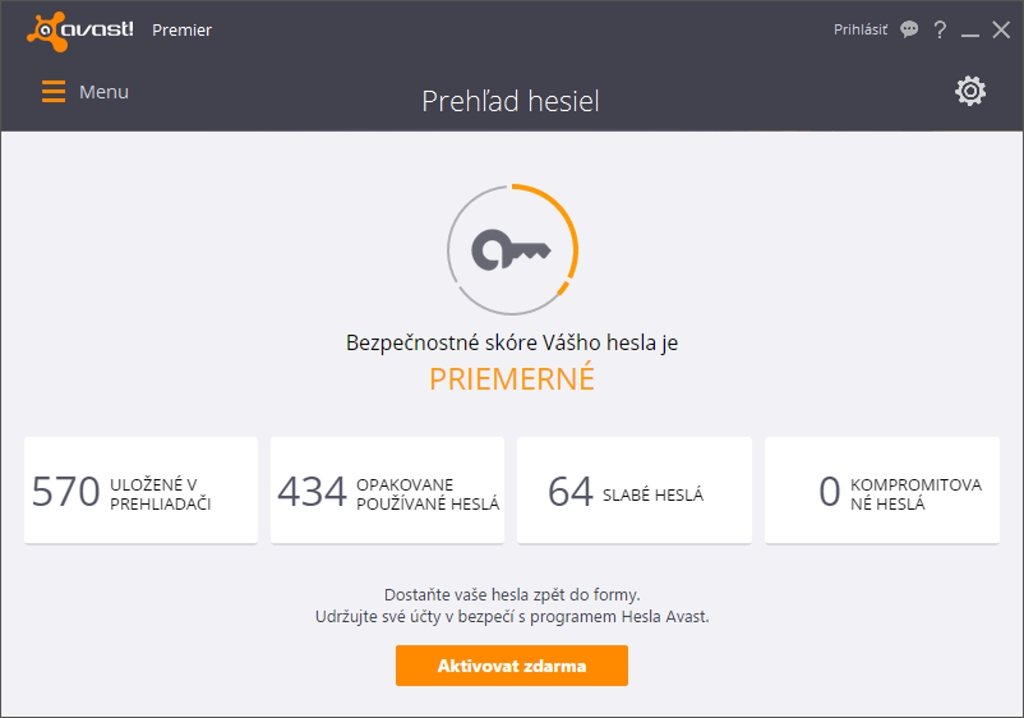
Task: Open help with the question mark icon
Action: 939,30
